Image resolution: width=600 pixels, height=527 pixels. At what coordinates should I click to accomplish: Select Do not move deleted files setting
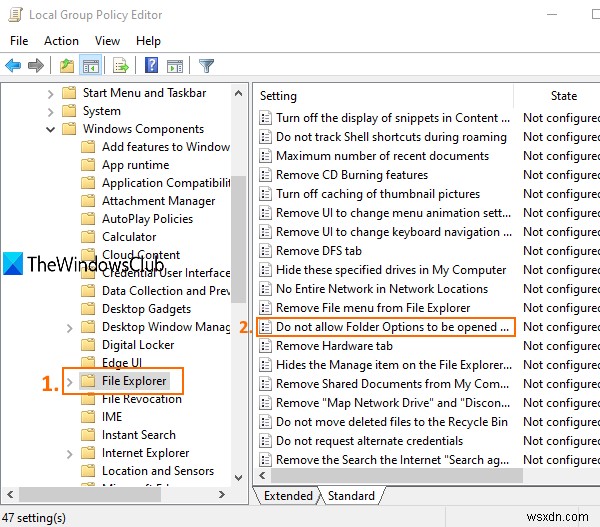tap(391, 422)
